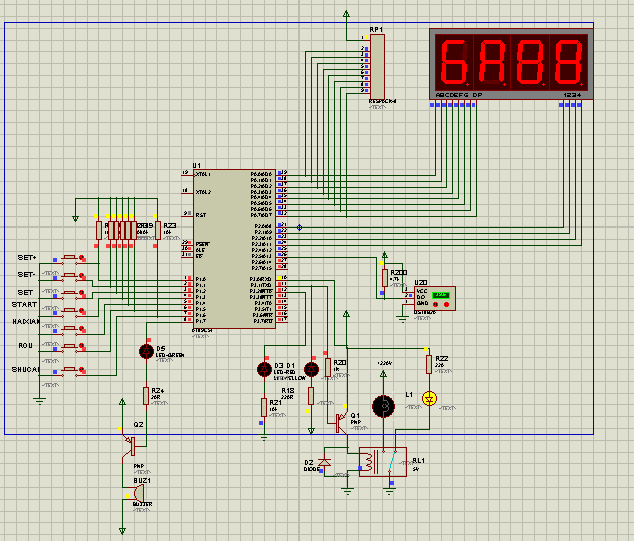Select the U20 DS18B20 sensor body
The image size is (634, 541).
[x=435, y=298]
